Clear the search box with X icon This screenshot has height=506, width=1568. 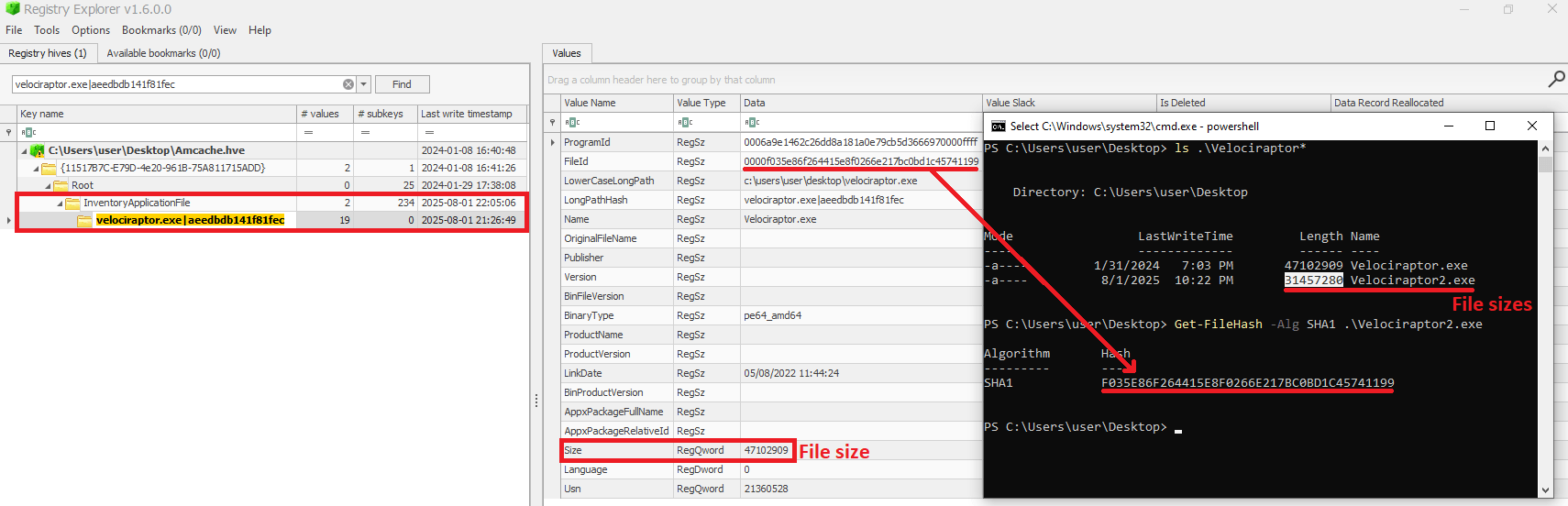click(348, 84)
